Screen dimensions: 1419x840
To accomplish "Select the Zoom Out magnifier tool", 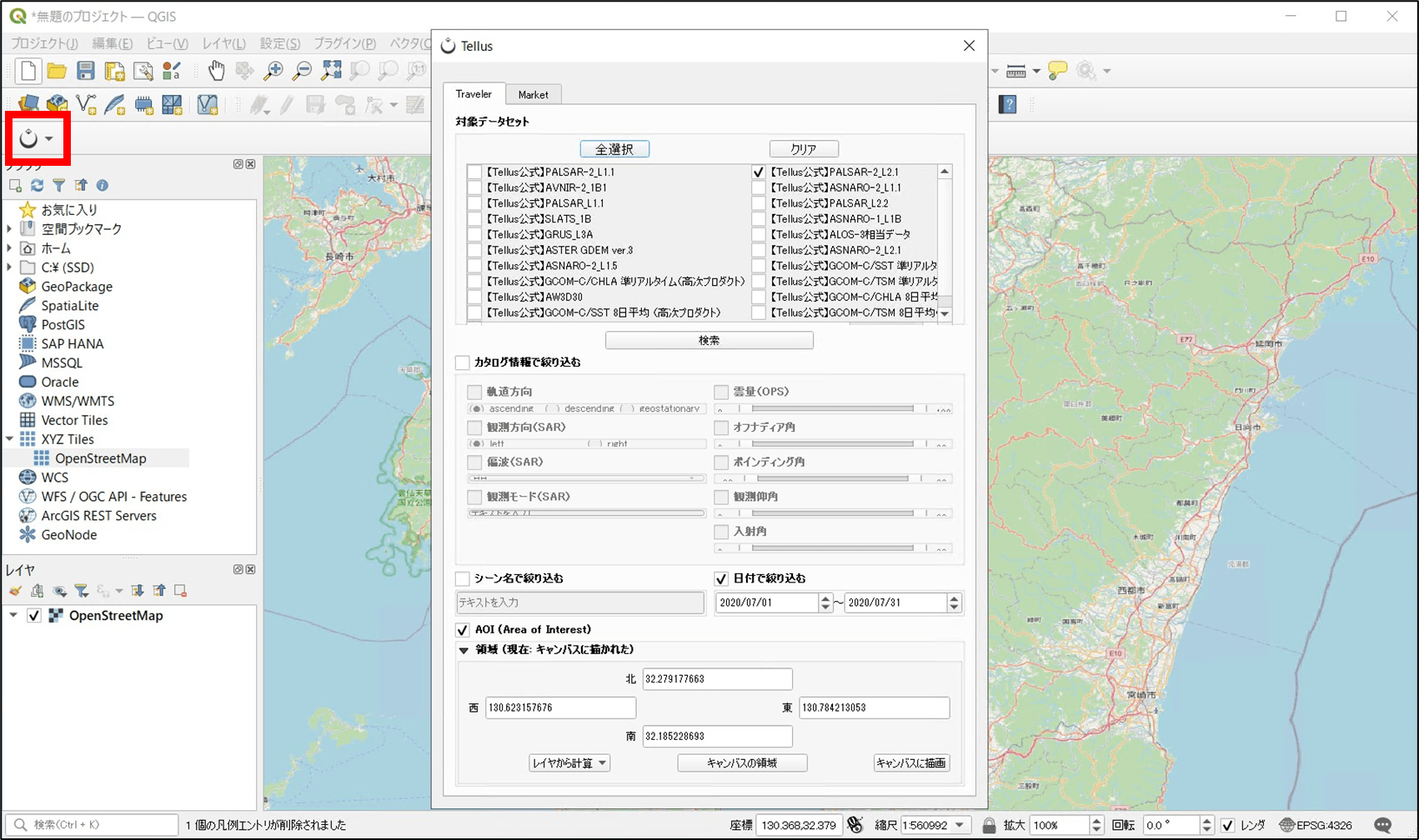I will pos(303,71).
